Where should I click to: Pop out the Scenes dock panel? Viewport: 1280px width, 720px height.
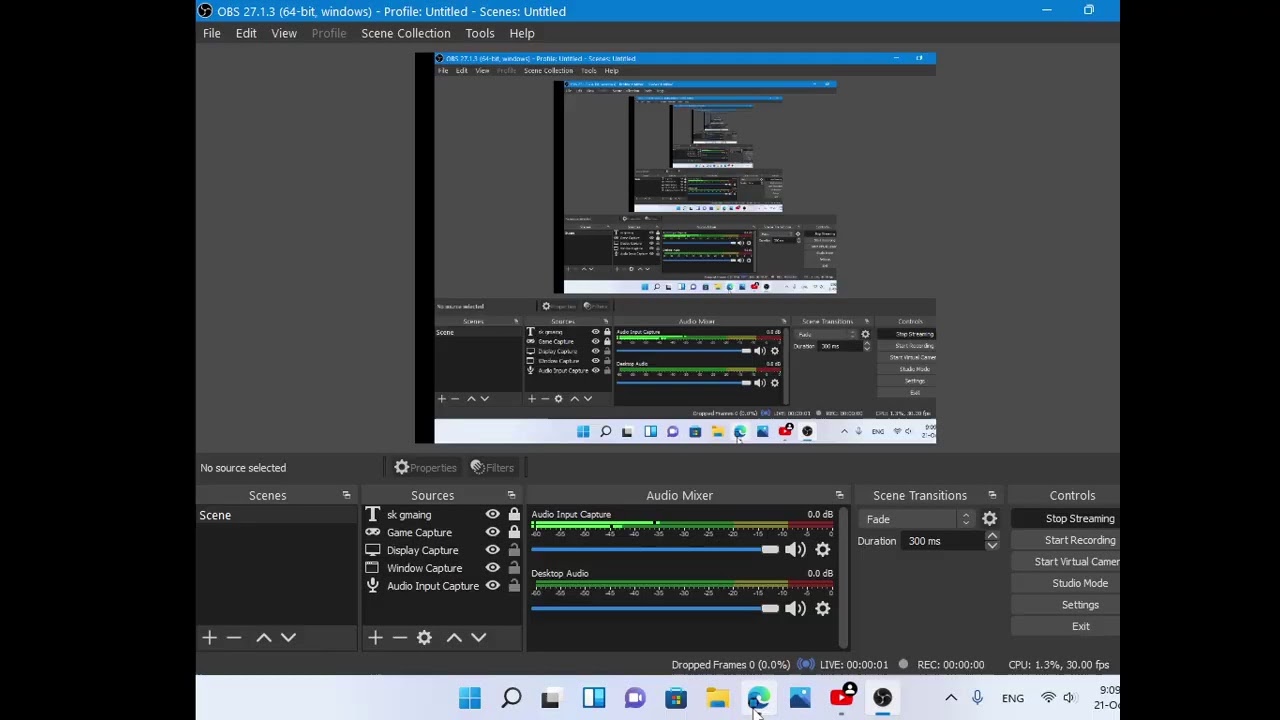point(346,495)
